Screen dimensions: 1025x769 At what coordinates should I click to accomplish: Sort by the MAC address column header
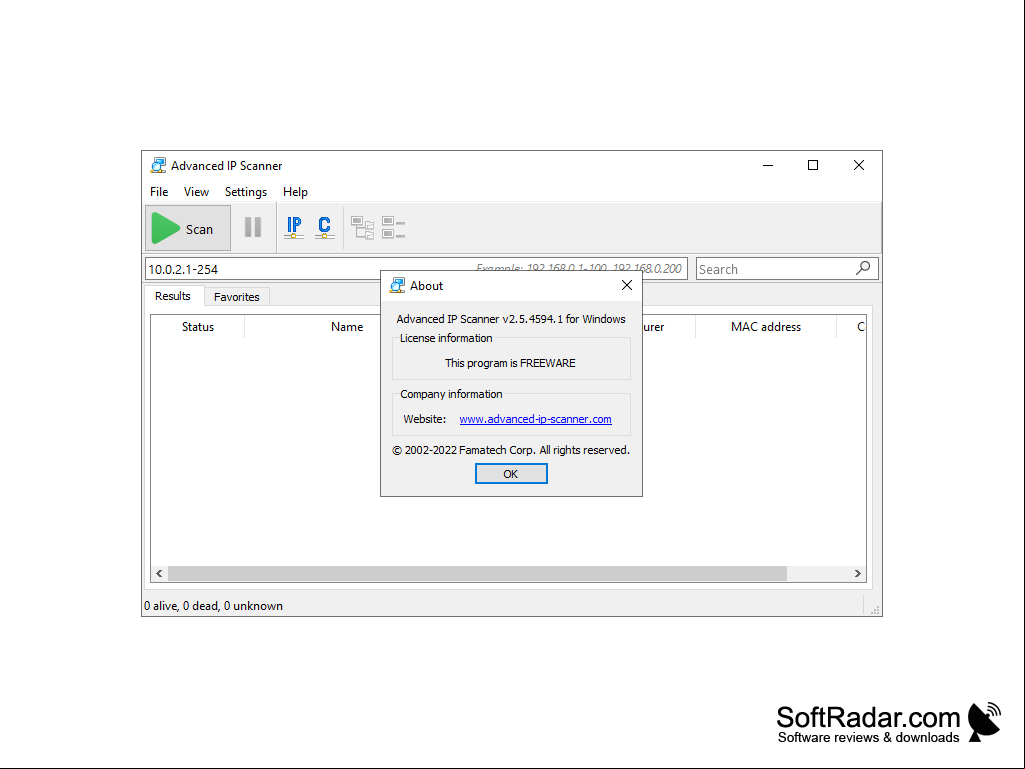tap(765, 327)
